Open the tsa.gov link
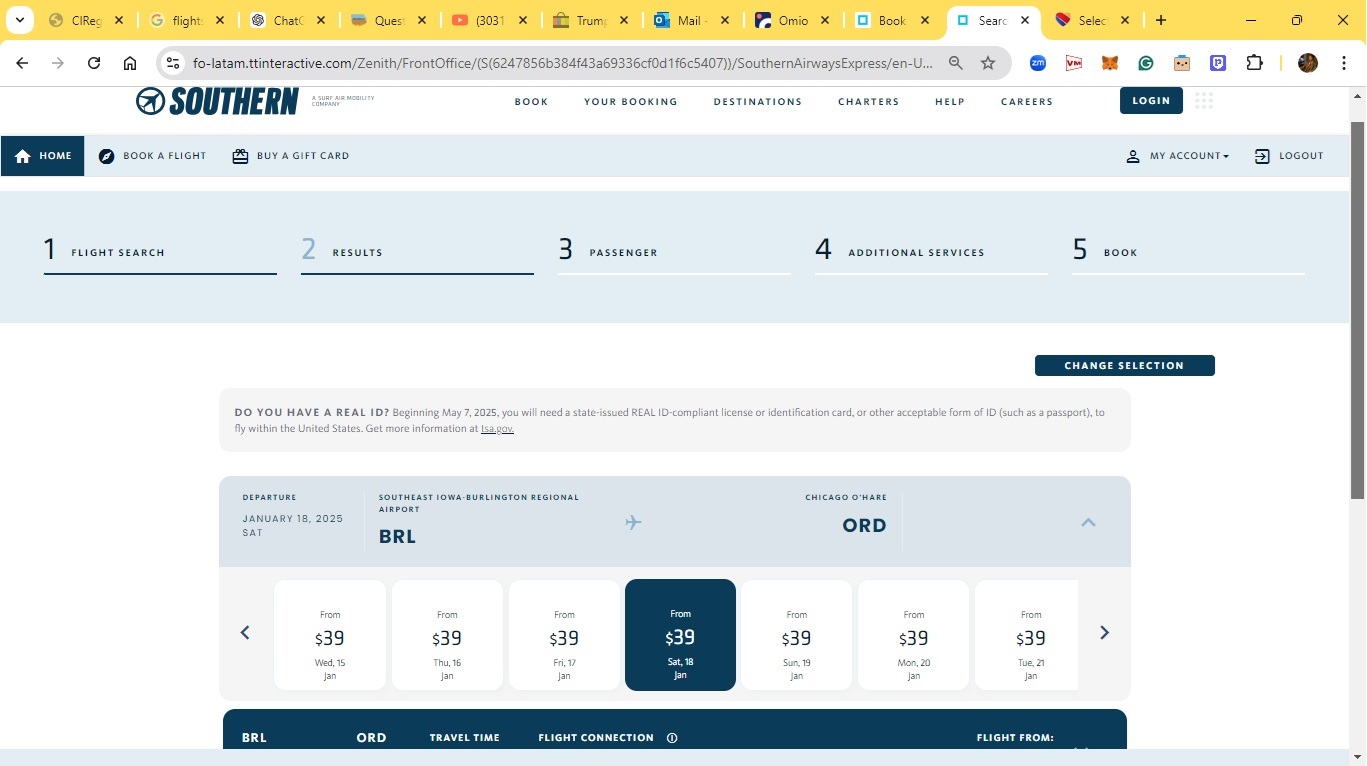This screenshot has width=1367, height=766. click(497, 429)
